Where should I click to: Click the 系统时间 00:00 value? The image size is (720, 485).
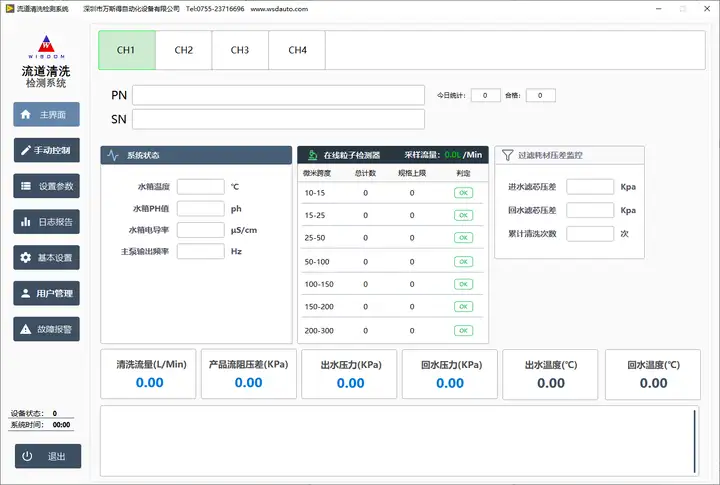pos(62,425)
